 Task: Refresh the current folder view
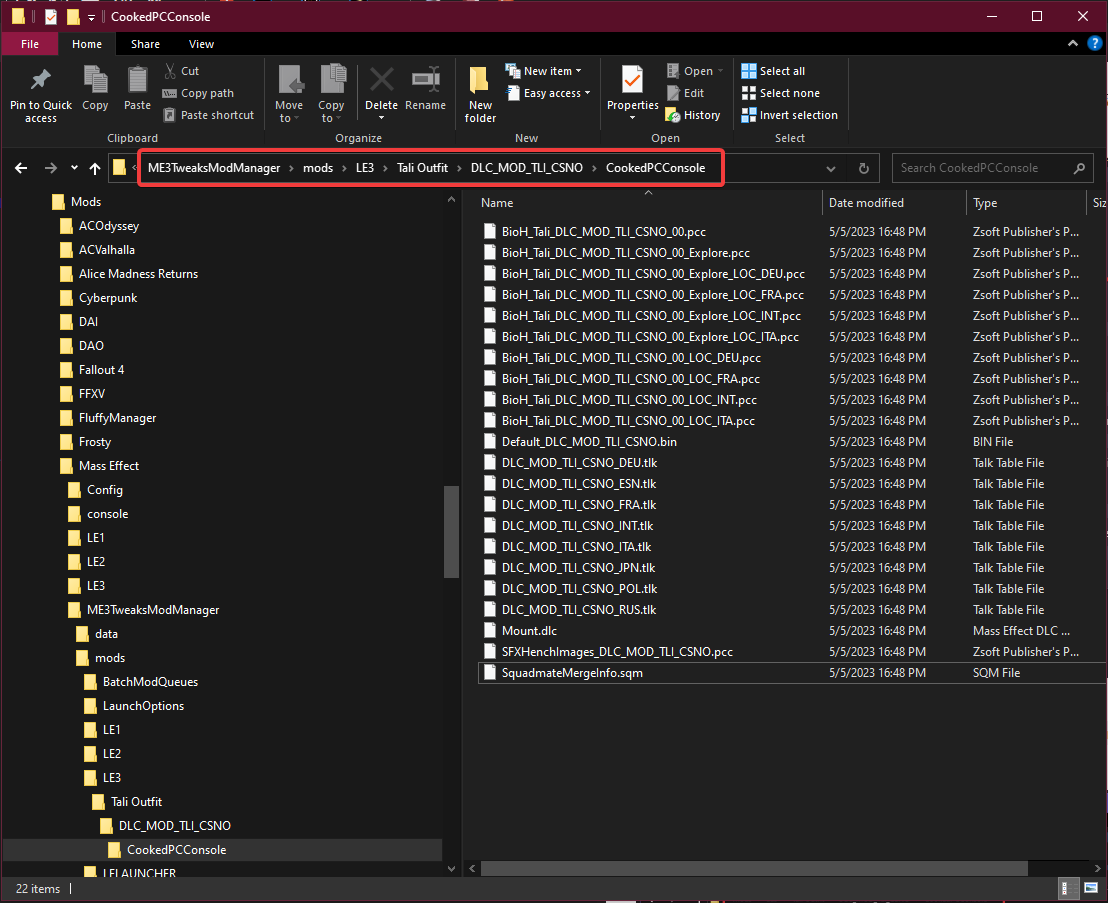(x=864, y=168)
